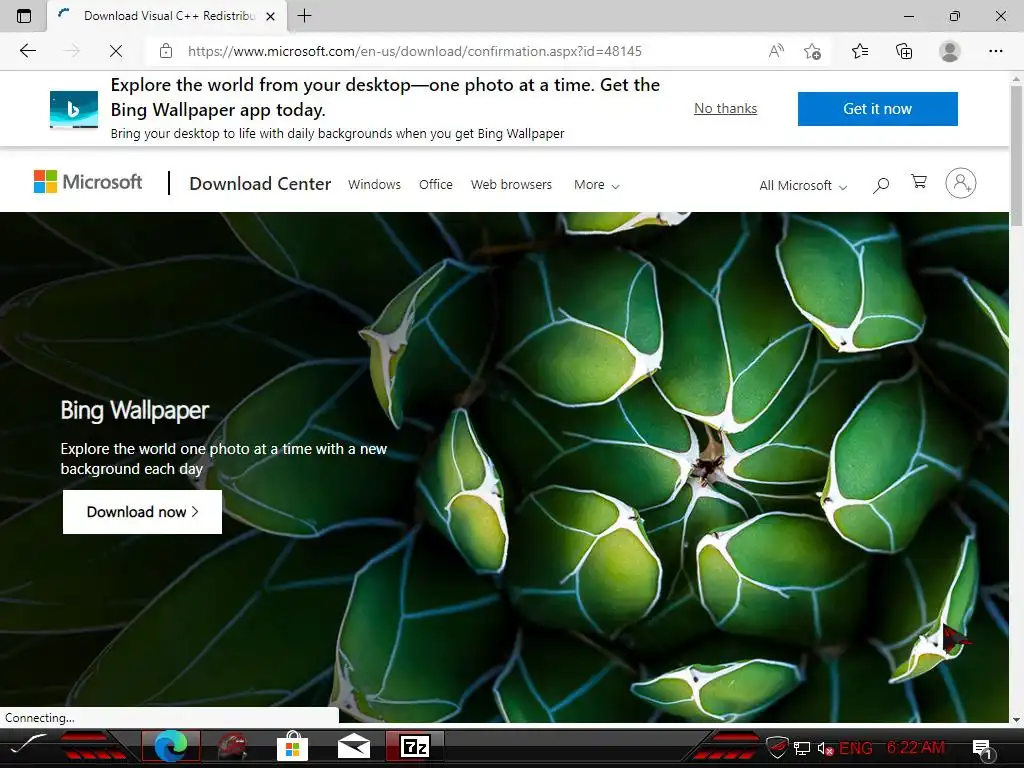The width and height of the screenshot is (1024, 768).
Task: Click the Bing Wallpaper app icon
Action: (x=74, y=109)
